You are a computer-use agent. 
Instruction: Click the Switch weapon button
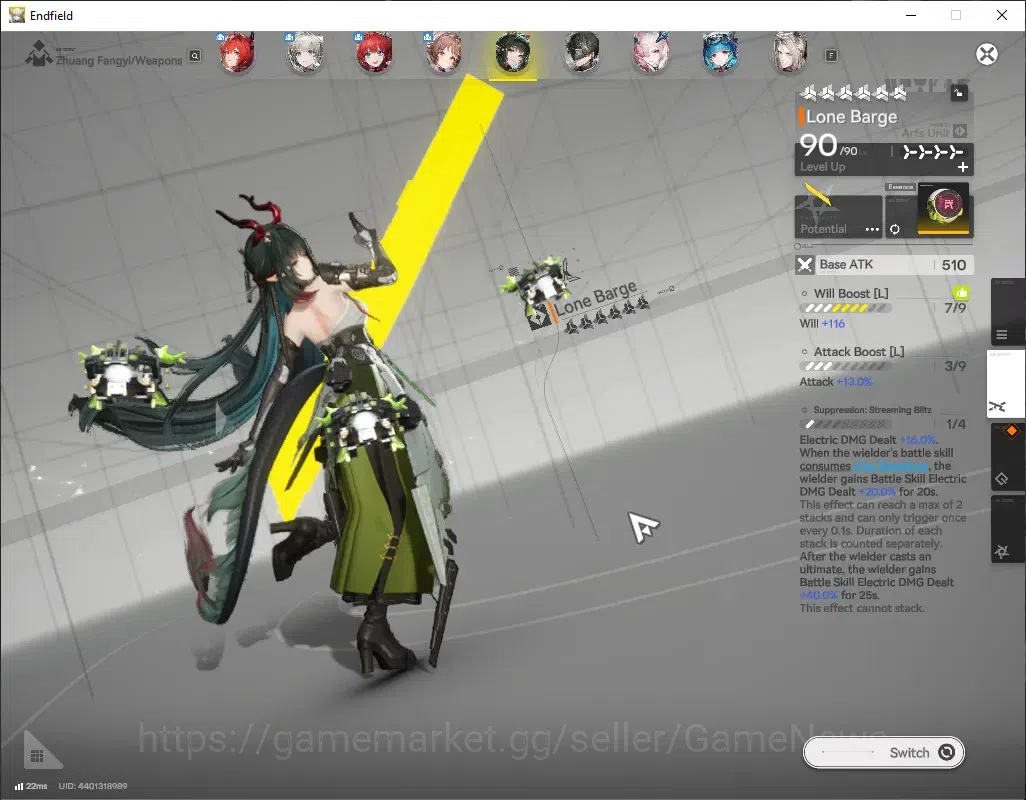point(883,752)
